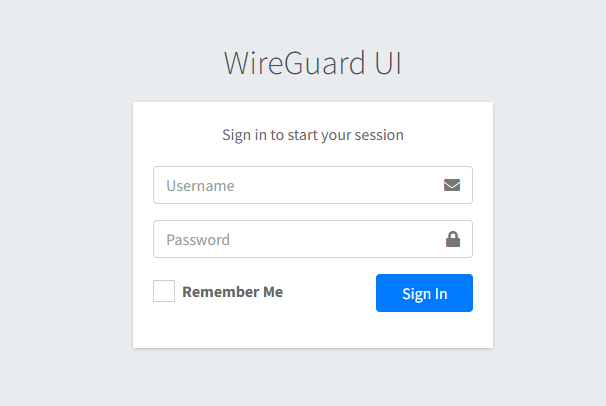Viewport: 606px width, 406px height.
Task: Click the Sign In button label text
Action: 424,293
